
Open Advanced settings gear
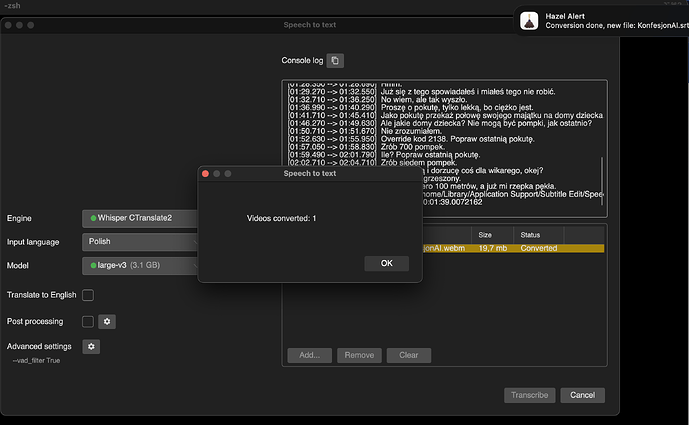pyautogui.click(x=91, y=347)
